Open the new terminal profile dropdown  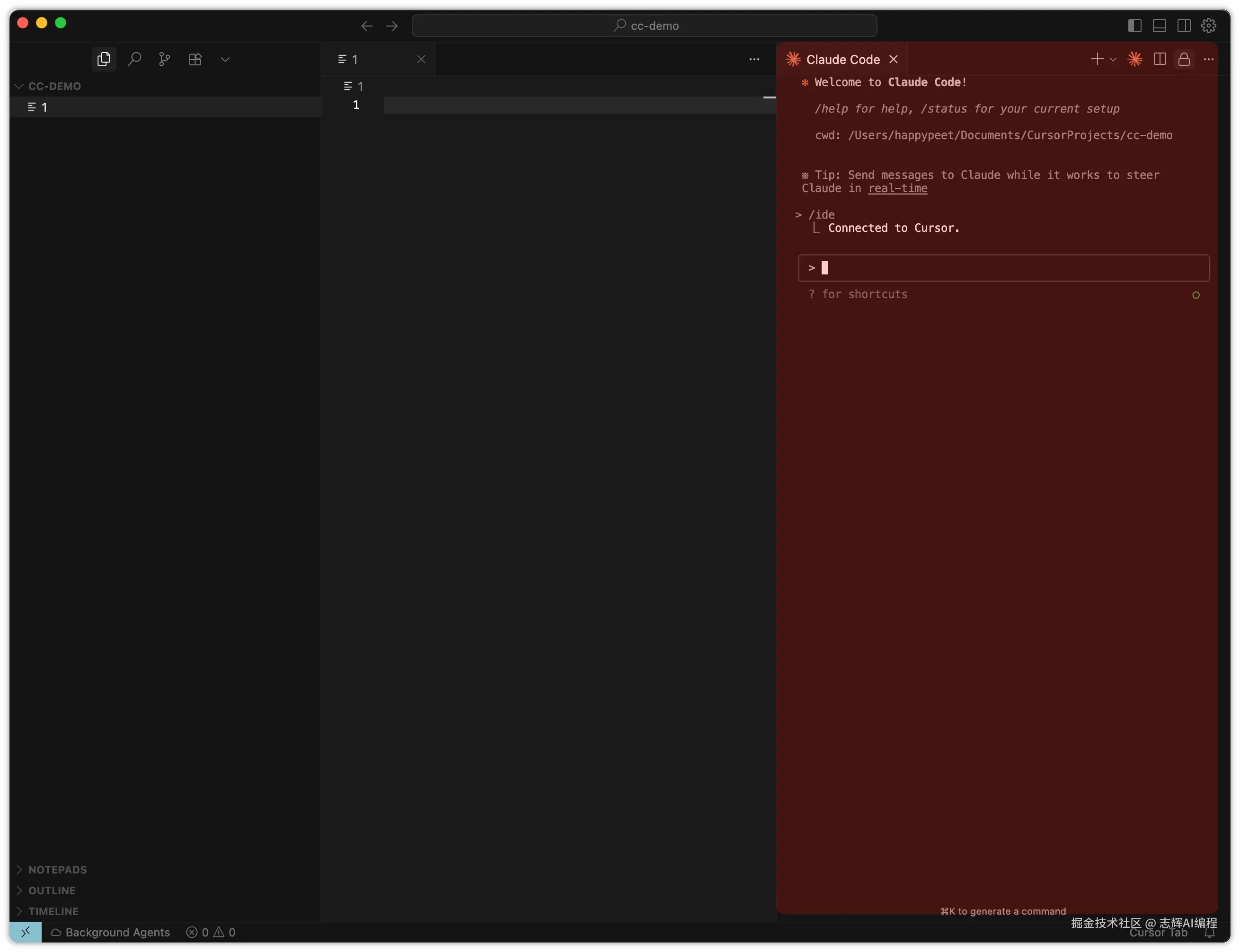(x=1113, y=59)
